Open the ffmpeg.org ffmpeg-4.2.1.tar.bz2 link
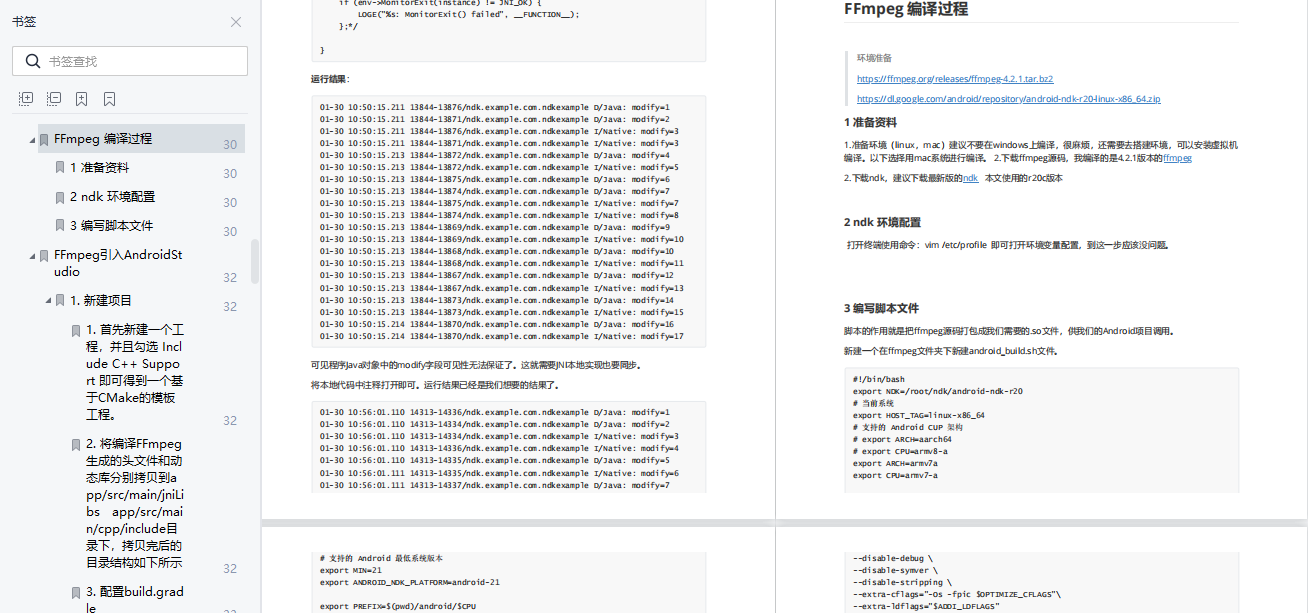The width and height of the screenshot is (1308, 613). [955, 78]
